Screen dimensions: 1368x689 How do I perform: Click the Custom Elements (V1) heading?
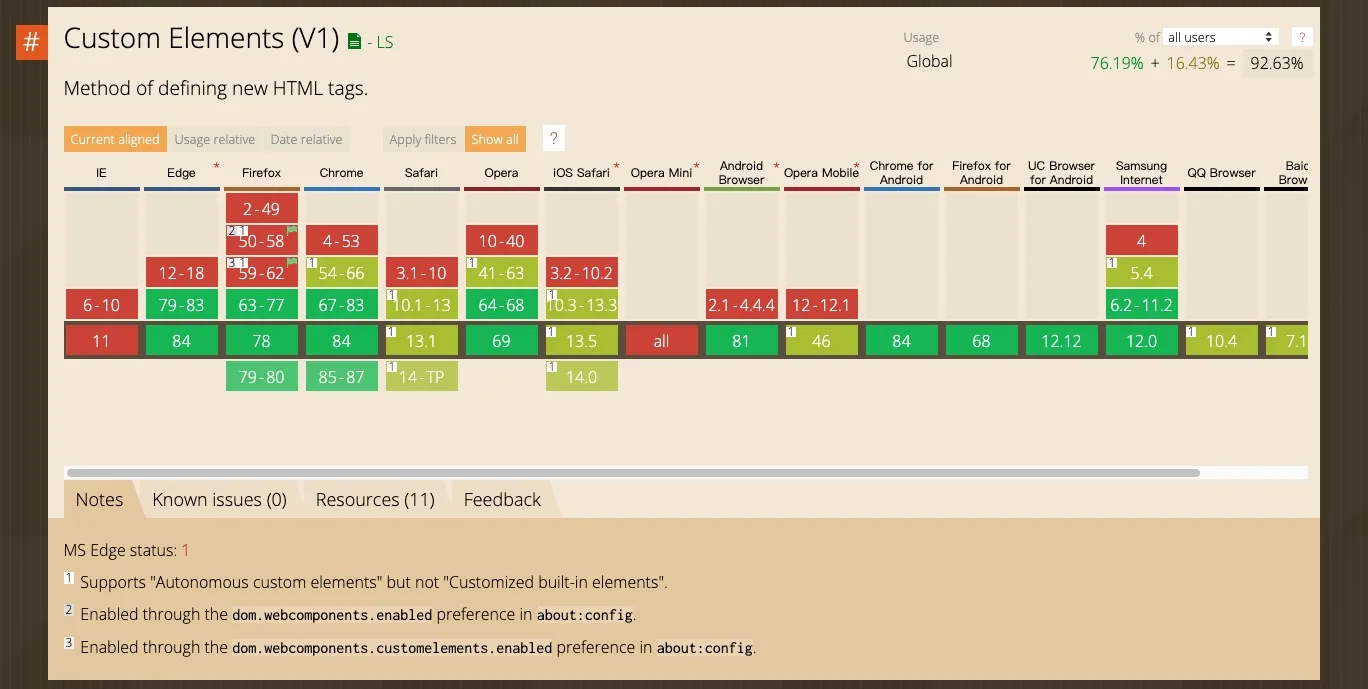[x=202, y=38]
